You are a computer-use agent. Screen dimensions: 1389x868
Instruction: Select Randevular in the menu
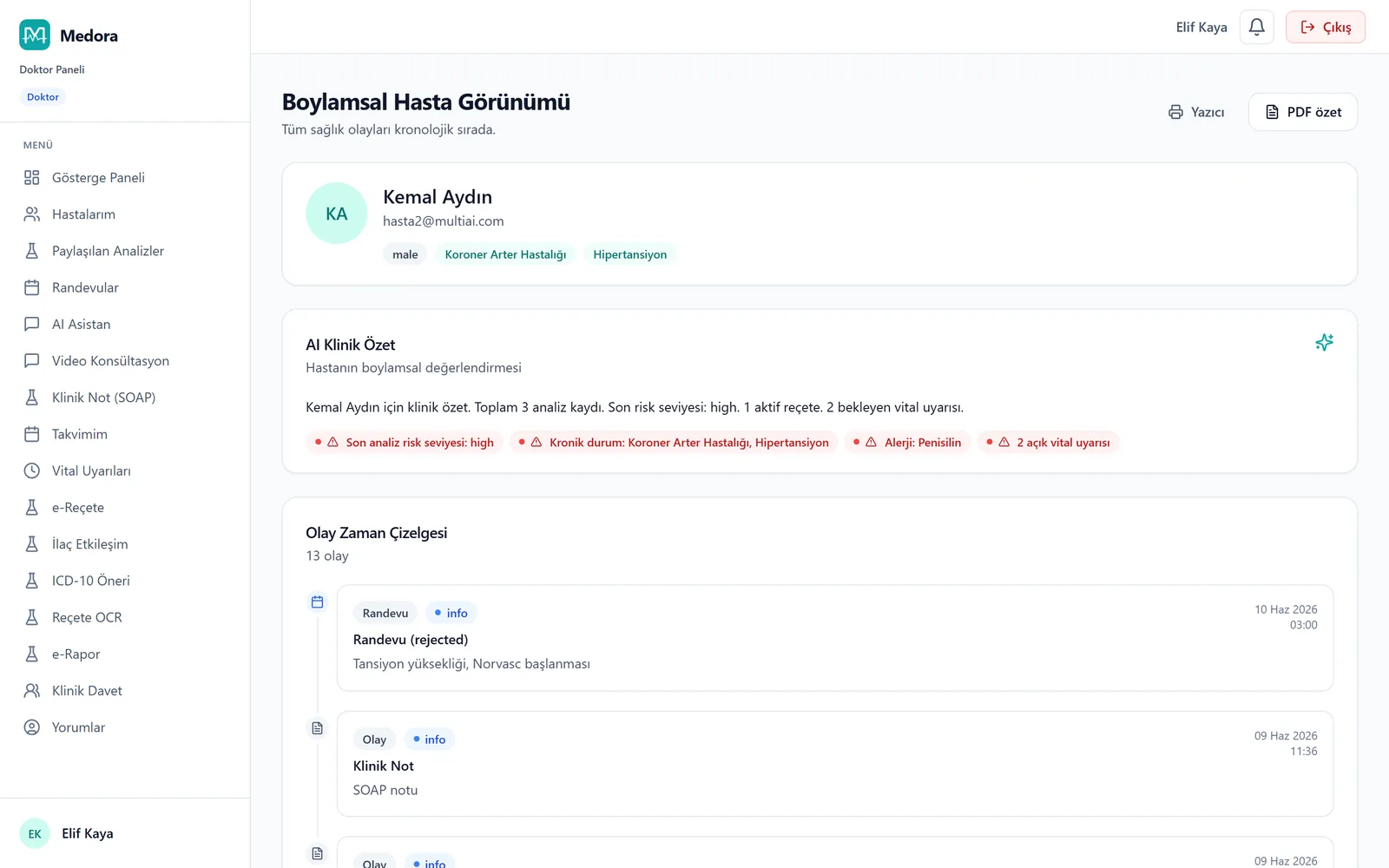click(x=125, y=287)
